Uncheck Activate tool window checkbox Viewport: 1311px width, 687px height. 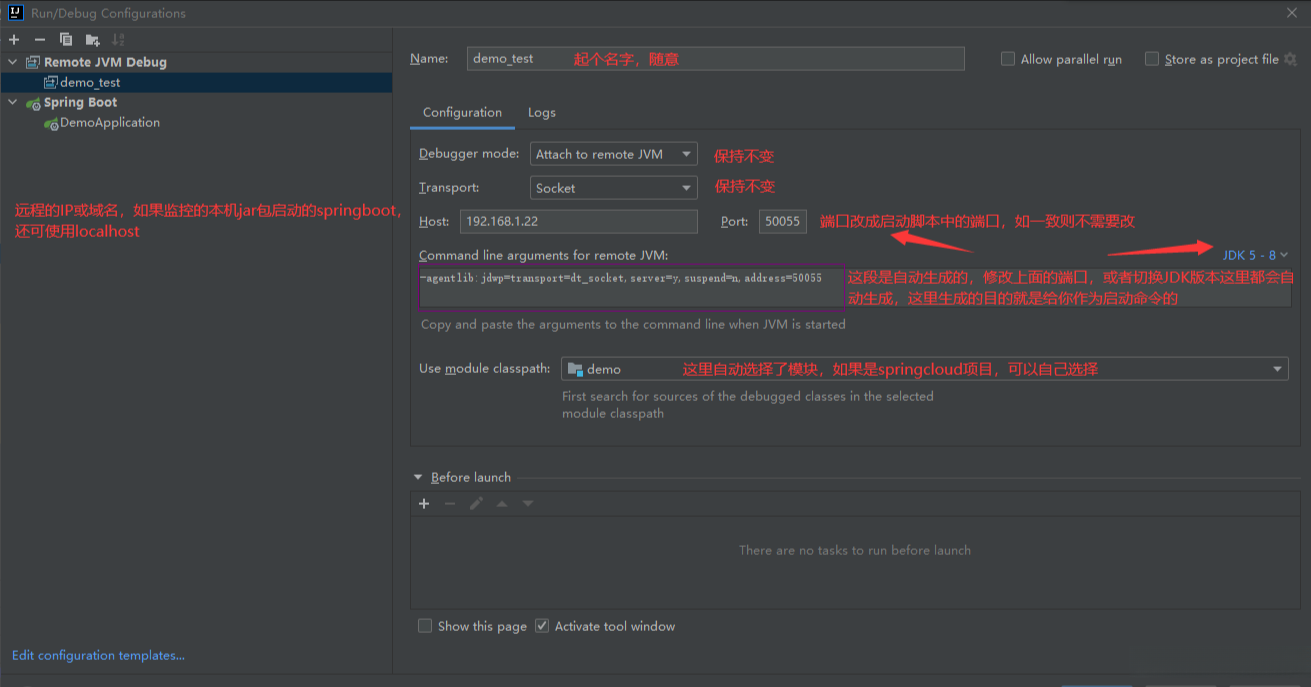542,626
